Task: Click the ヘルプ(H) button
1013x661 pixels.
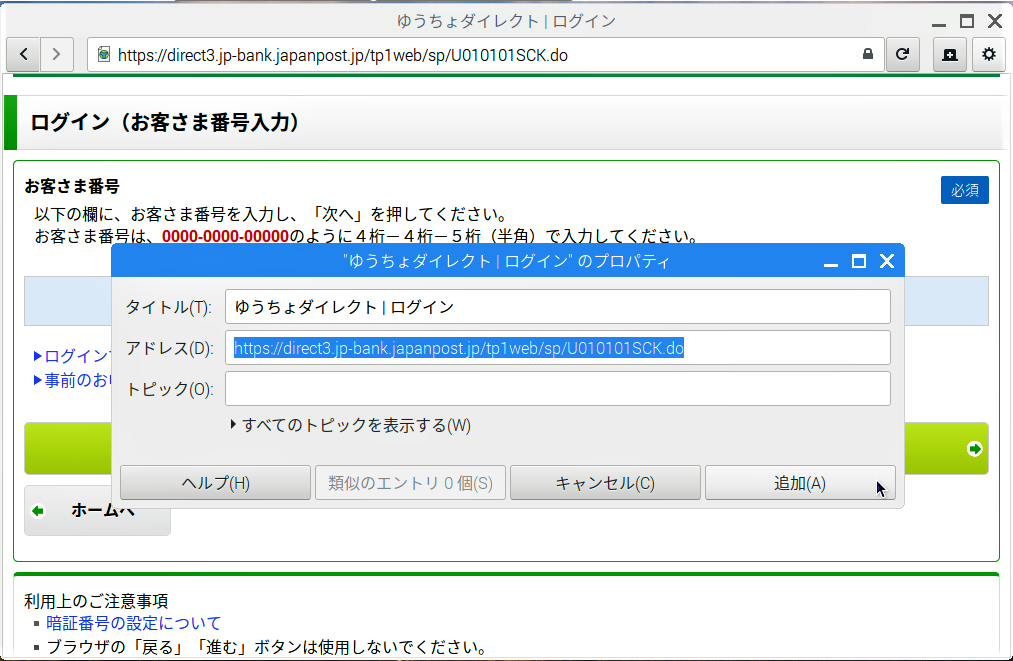Action: tap(215, 483)
